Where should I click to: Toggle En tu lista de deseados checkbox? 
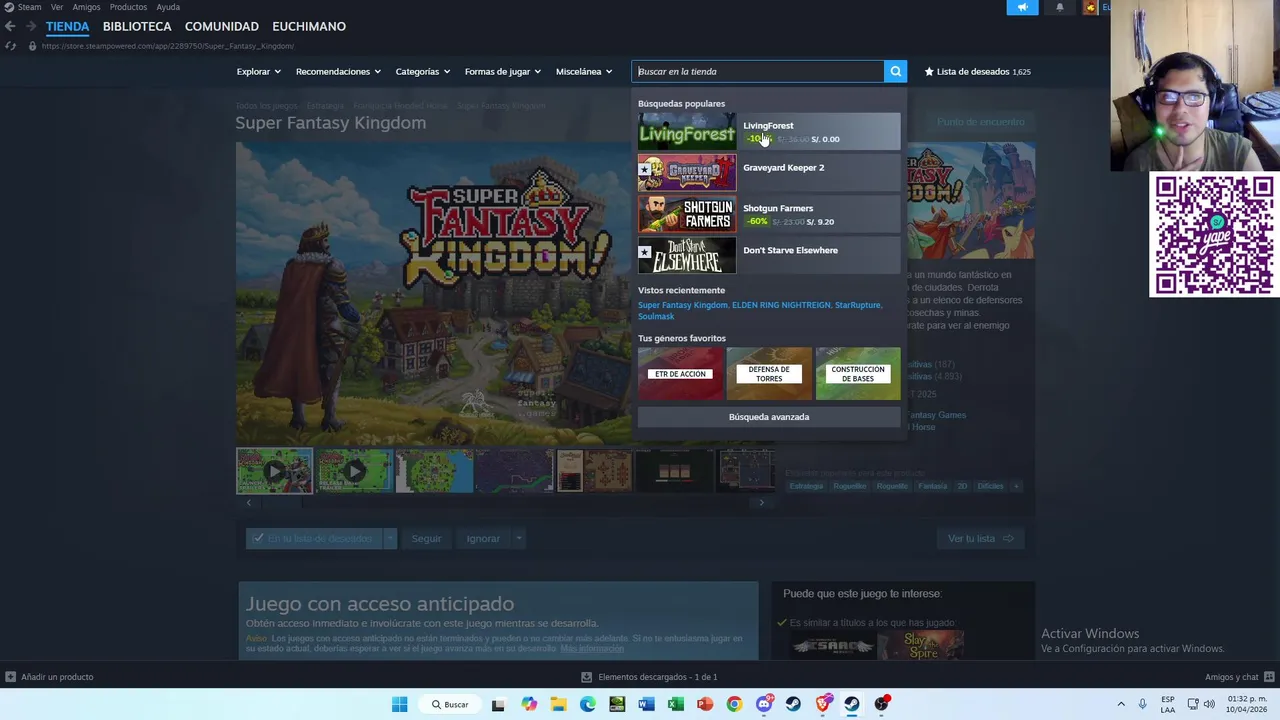pos(258,538)
